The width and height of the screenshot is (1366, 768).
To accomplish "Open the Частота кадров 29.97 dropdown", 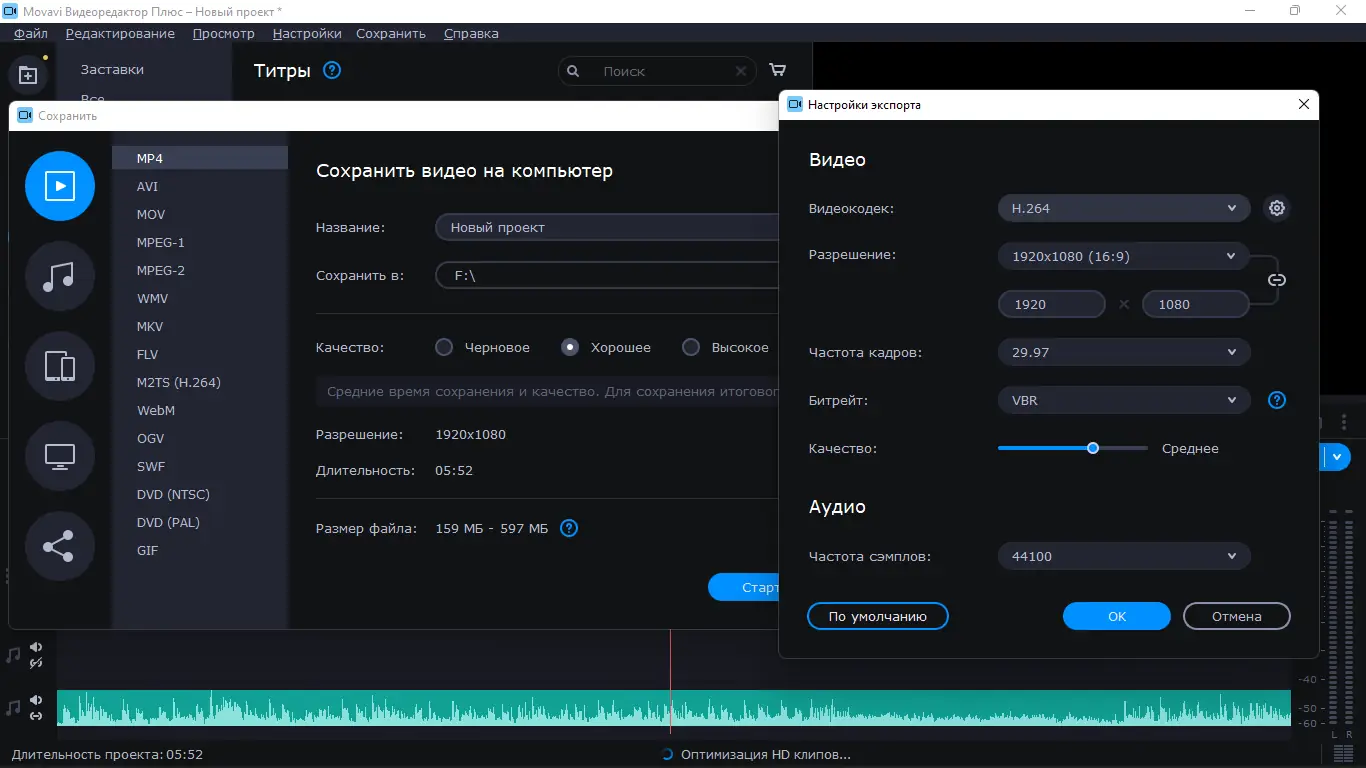I will coord(1124,352).
